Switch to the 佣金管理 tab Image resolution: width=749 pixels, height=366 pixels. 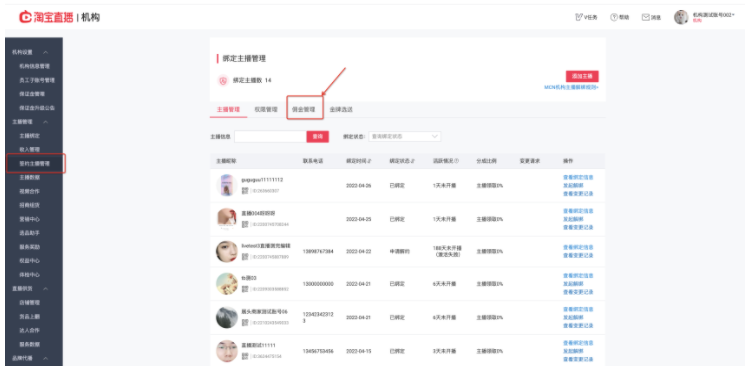coord(304,109)
